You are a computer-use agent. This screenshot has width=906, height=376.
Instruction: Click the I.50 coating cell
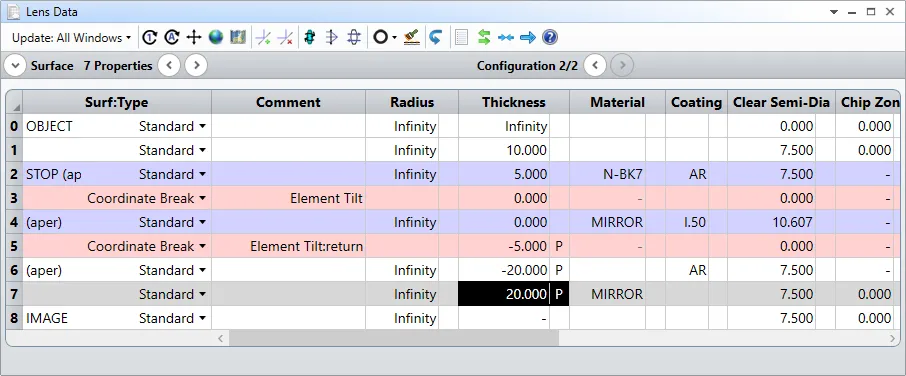[687, 222]
